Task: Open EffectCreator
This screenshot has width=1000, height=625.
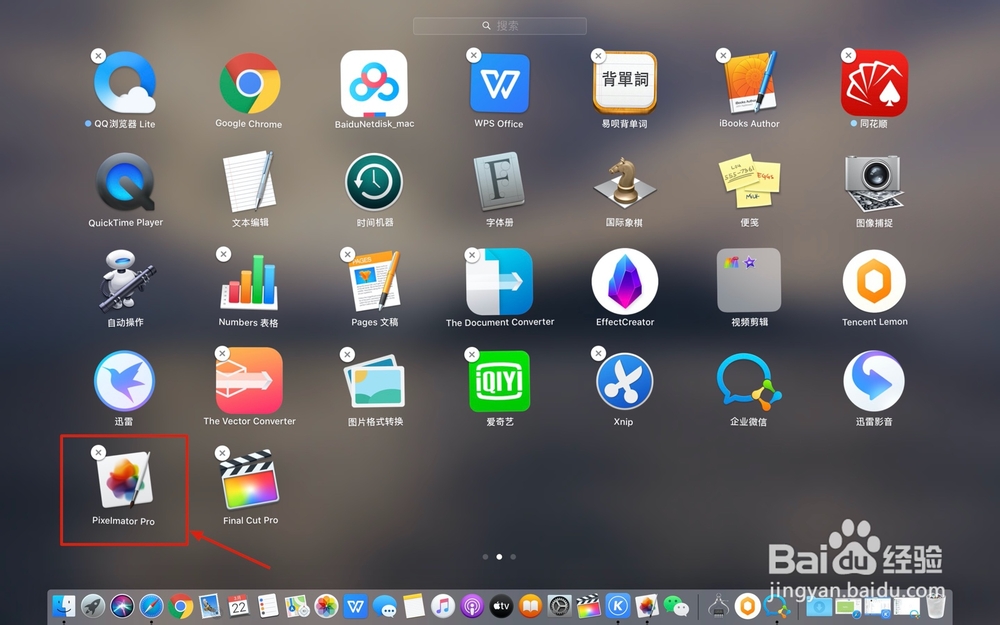Action: 624,287
